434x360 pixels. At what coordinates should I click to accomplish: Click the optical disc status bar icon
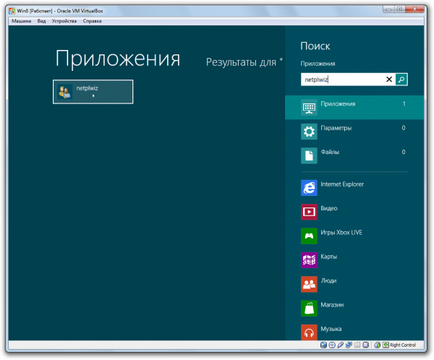332,345
